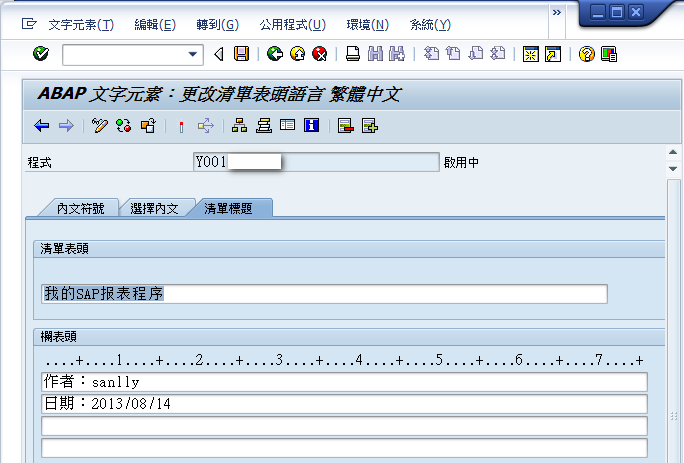Click the green checkmark Enter icon
This screenshot has width=684, height=463.
pyautogui.click(x=41, y=54)
